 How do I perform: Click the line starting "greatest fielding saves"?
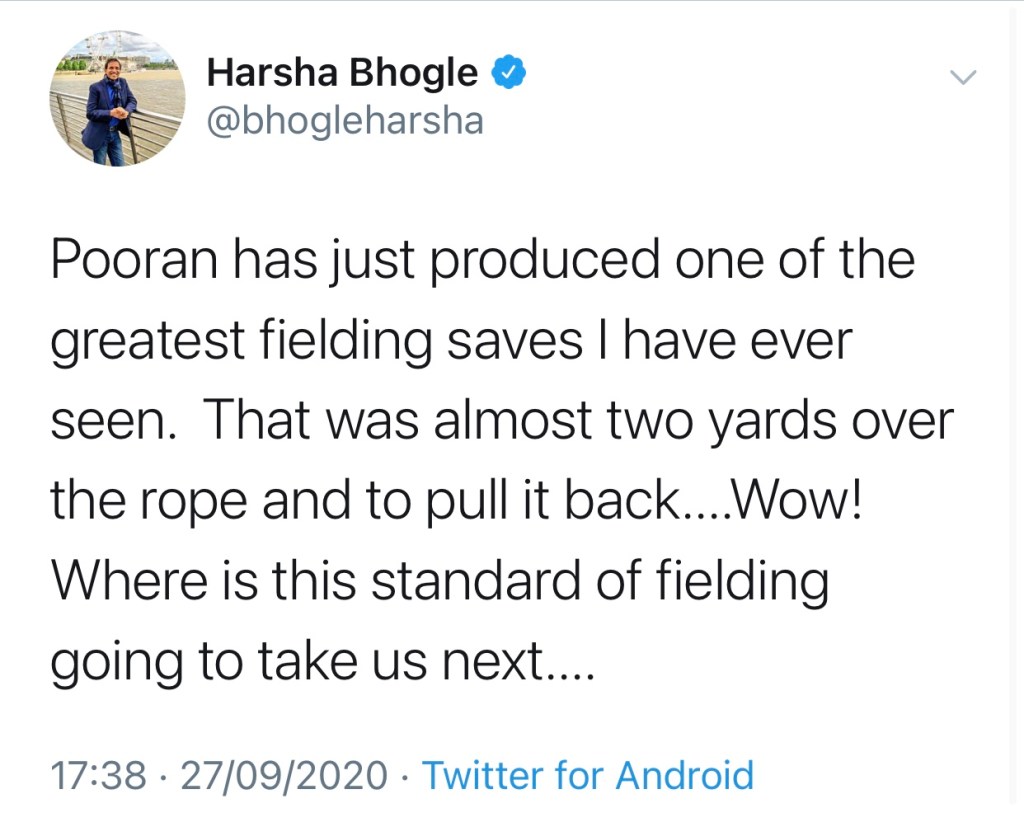[450, 341]
